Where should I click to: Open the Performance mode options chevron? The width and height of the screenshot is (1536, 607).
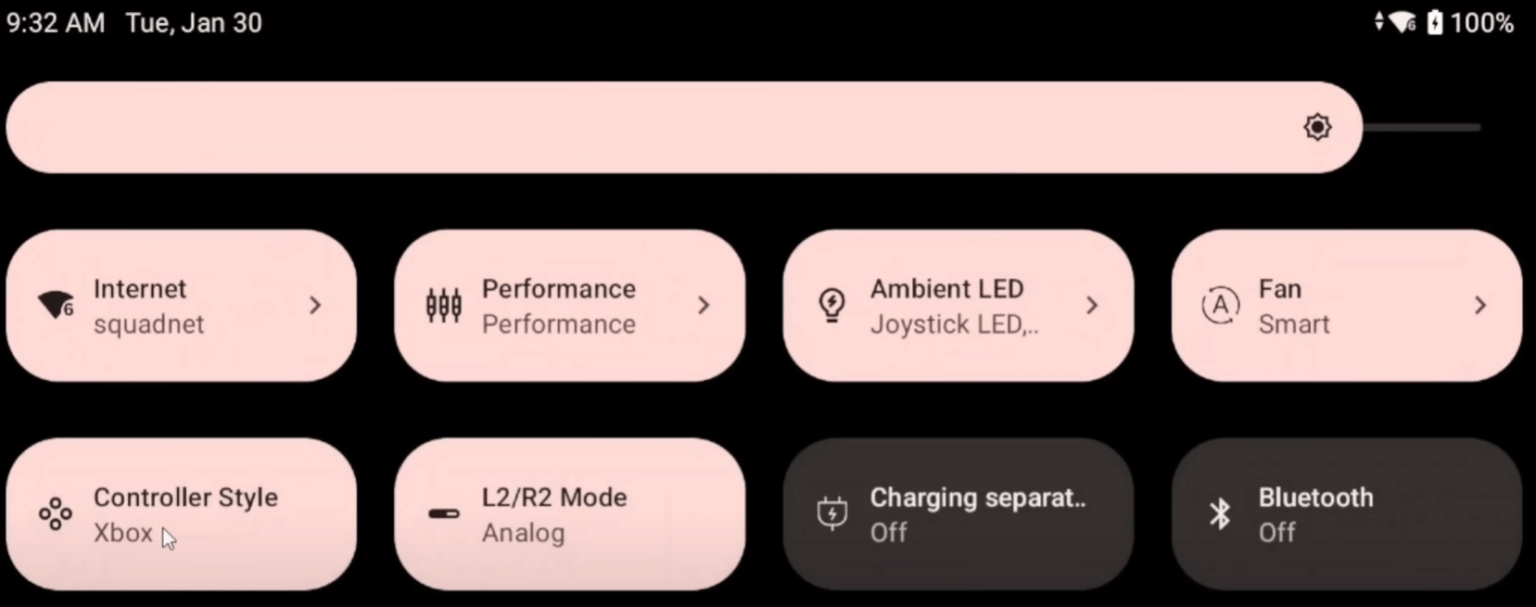pos(703,305)
